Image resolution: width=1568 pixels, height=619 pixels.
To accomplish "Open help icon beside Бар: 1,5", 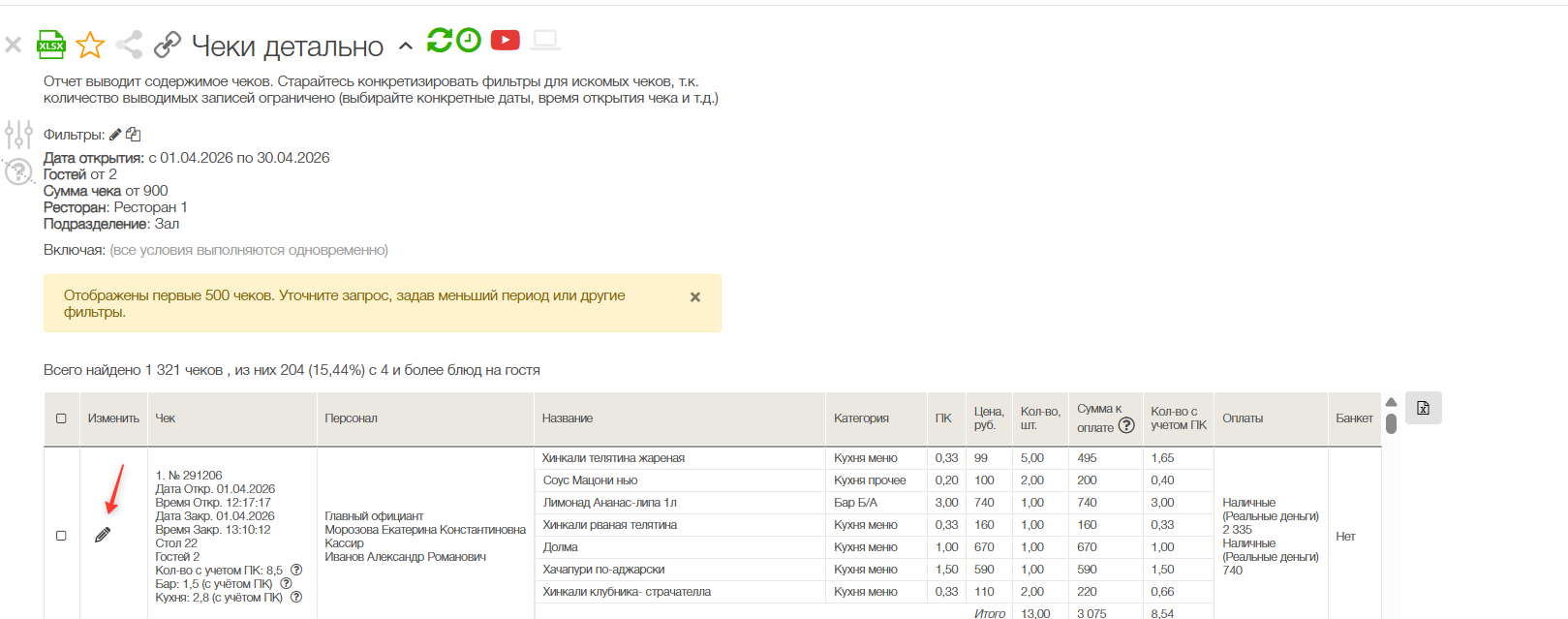I will tap(286, 584).
